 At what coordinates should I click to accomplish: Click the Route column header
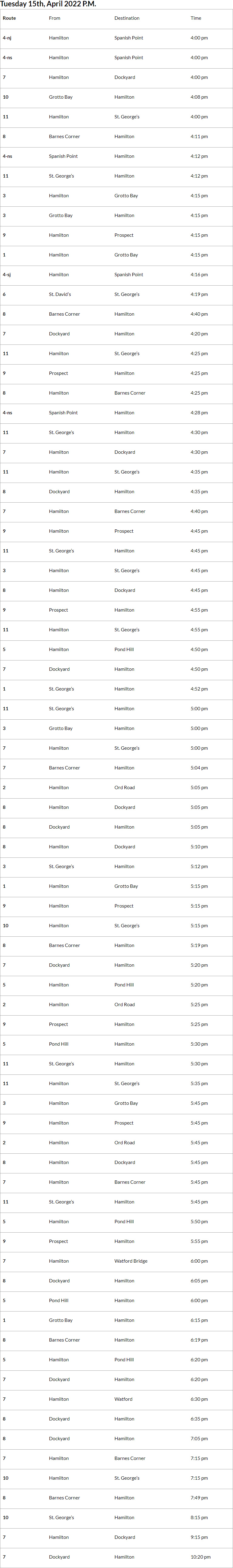point(9,18)
